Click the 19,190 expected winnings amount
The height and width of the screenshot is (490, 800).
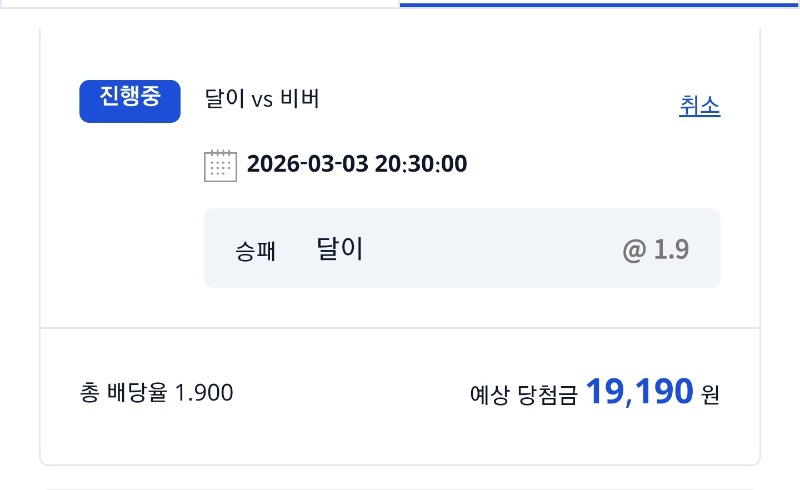639,391
